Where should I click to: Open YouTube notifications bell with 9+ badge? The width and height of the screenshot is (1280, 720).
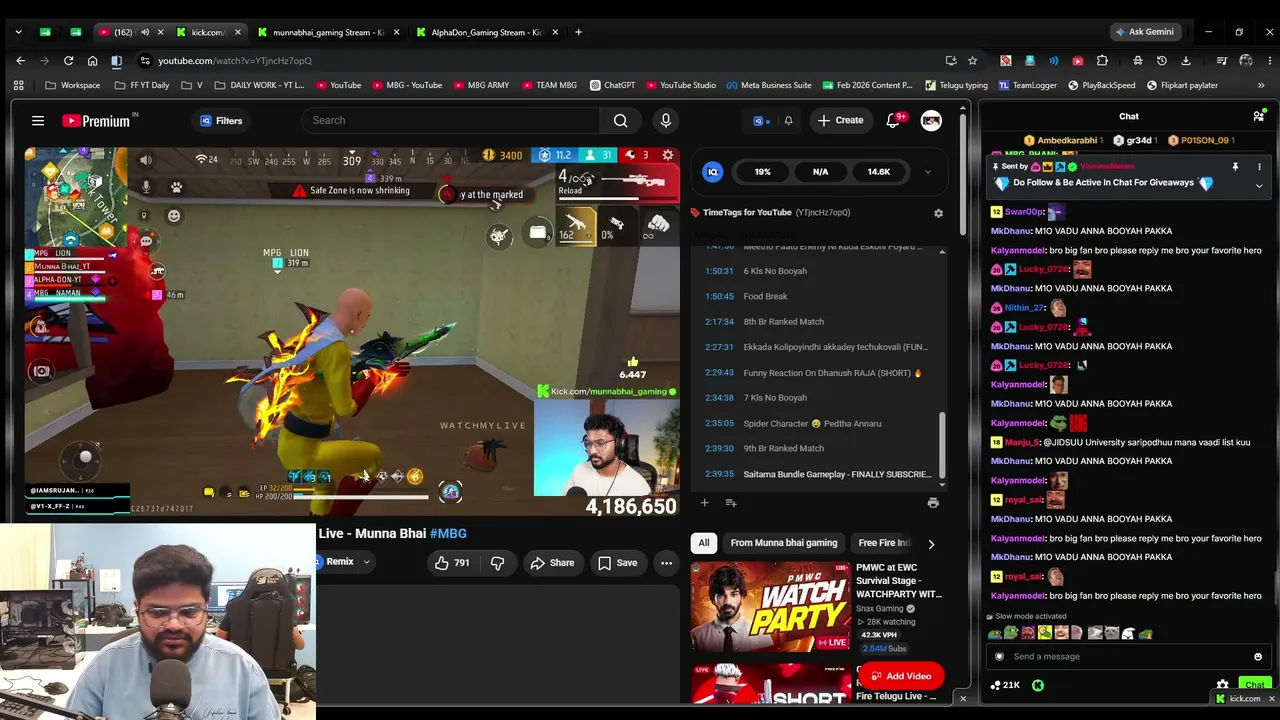coord(893,120)
